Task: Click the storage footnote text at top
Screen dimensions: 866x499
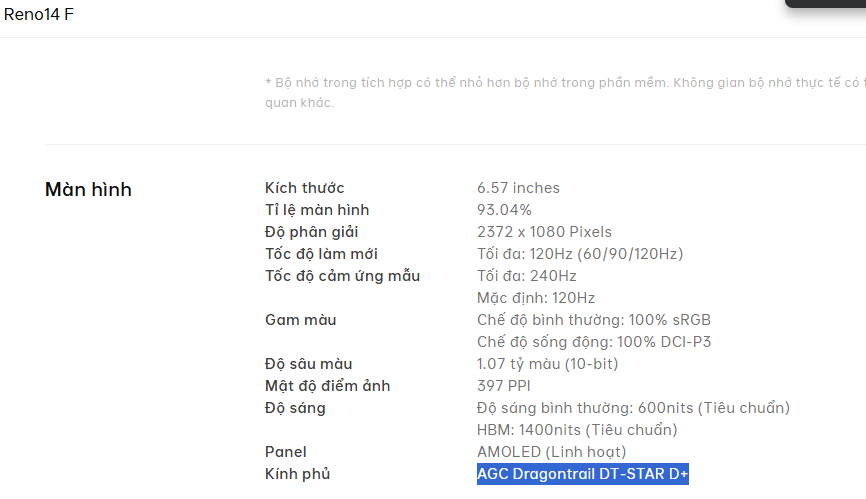Action: (x=565, y=92)
